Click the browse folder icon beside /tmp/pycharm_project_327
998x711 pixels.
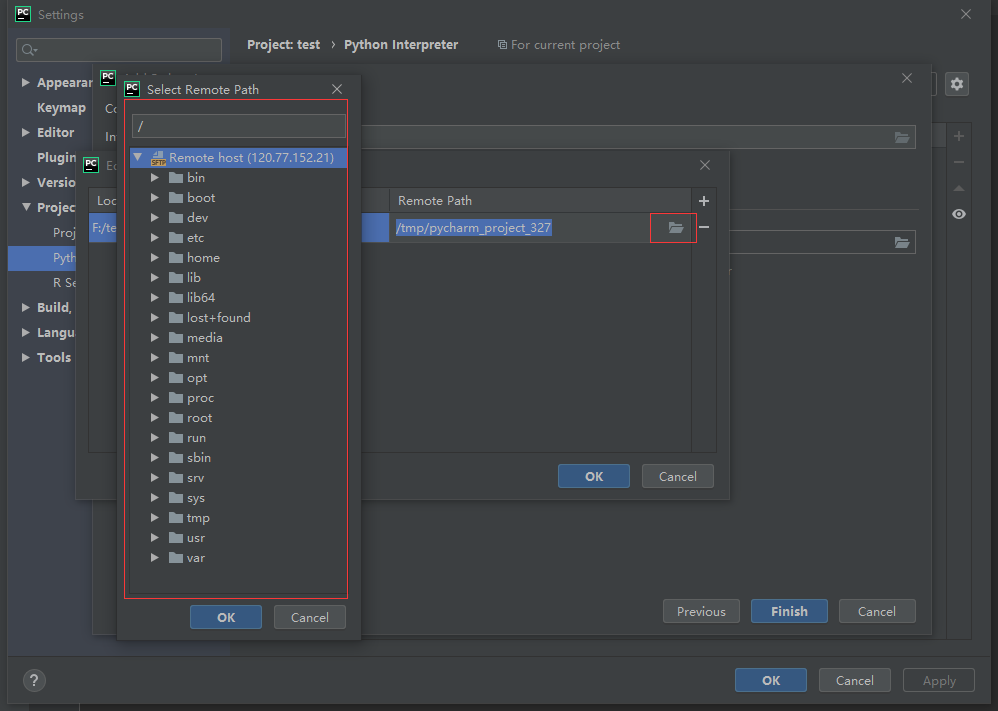point(675,227)
